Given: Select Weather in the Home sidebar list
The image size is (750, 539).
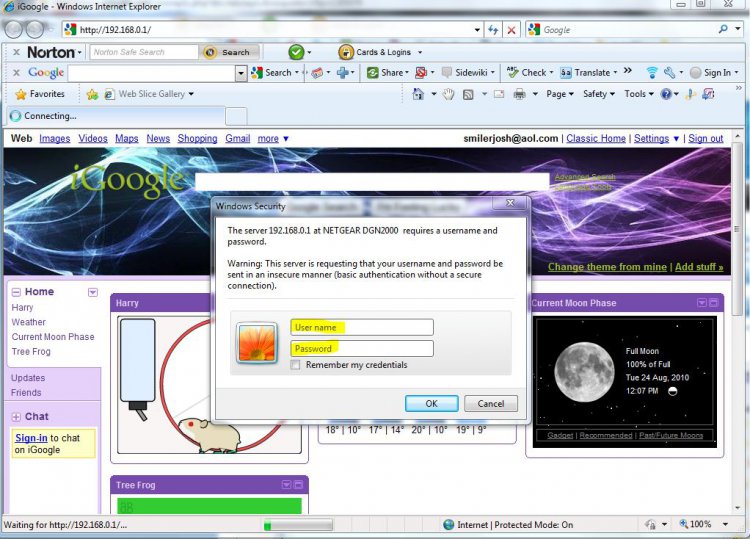Looking at the screenshot, I should click(28, 322).
